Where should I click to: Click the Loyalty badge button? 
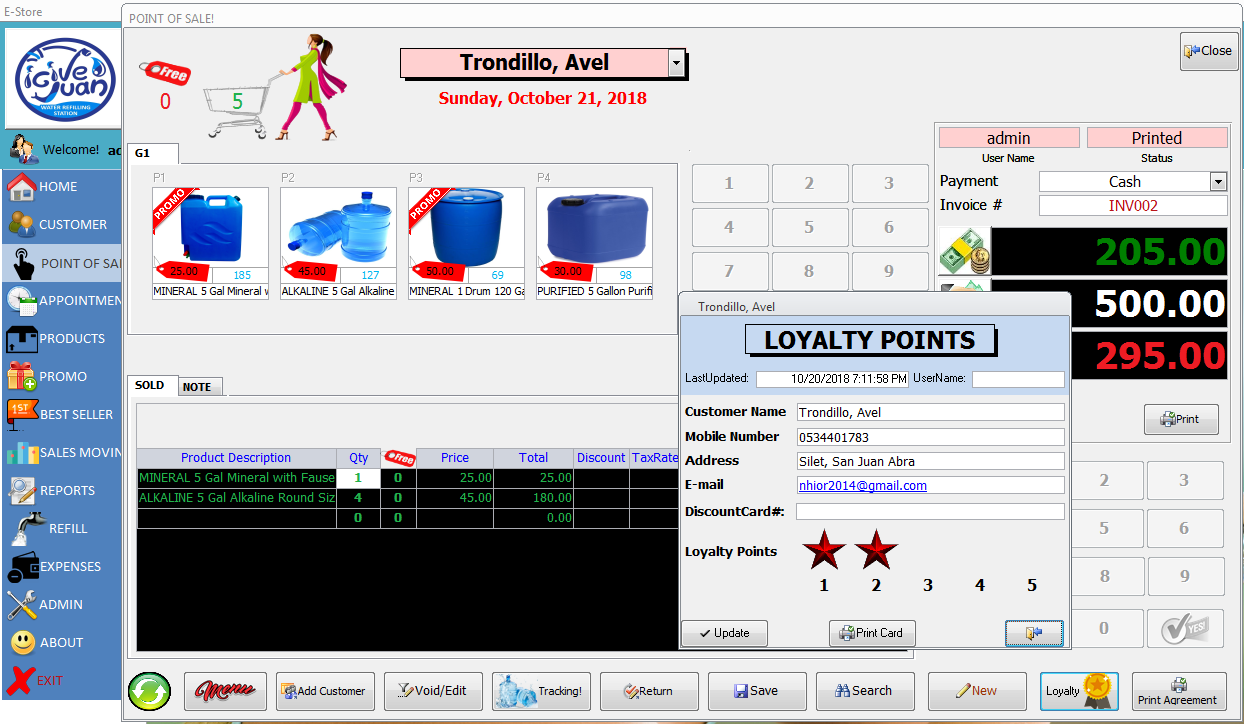tap(1078, 691)
